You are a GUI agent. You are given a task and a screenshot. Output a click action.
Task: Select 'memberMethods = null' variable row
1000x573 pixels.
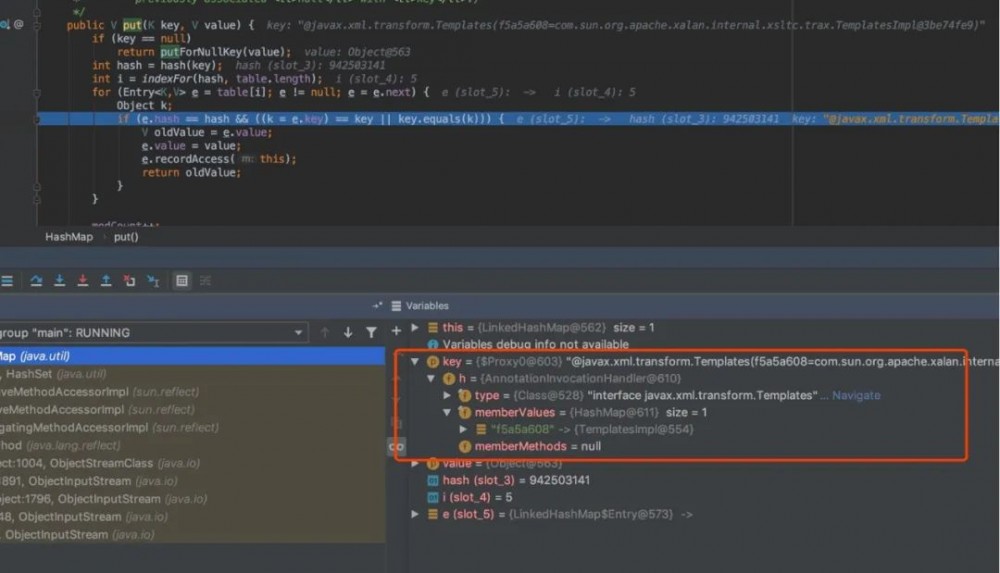(x=538, y=446)
